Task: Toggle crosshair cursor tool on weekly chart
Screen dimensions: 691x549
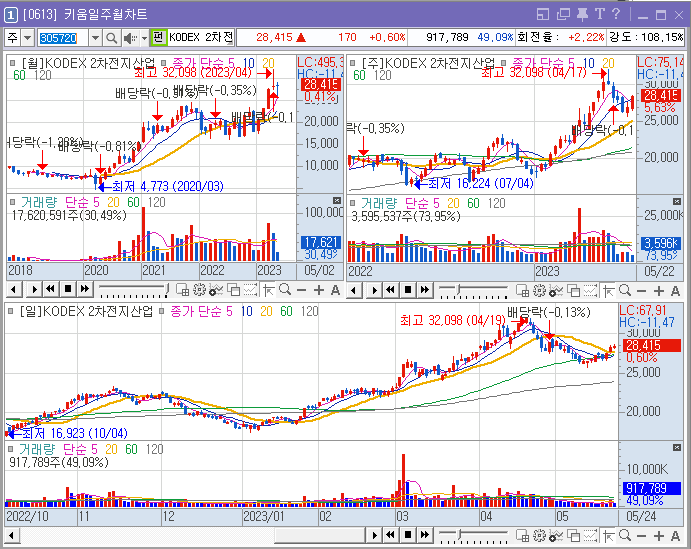Action: tap(609, 291)
